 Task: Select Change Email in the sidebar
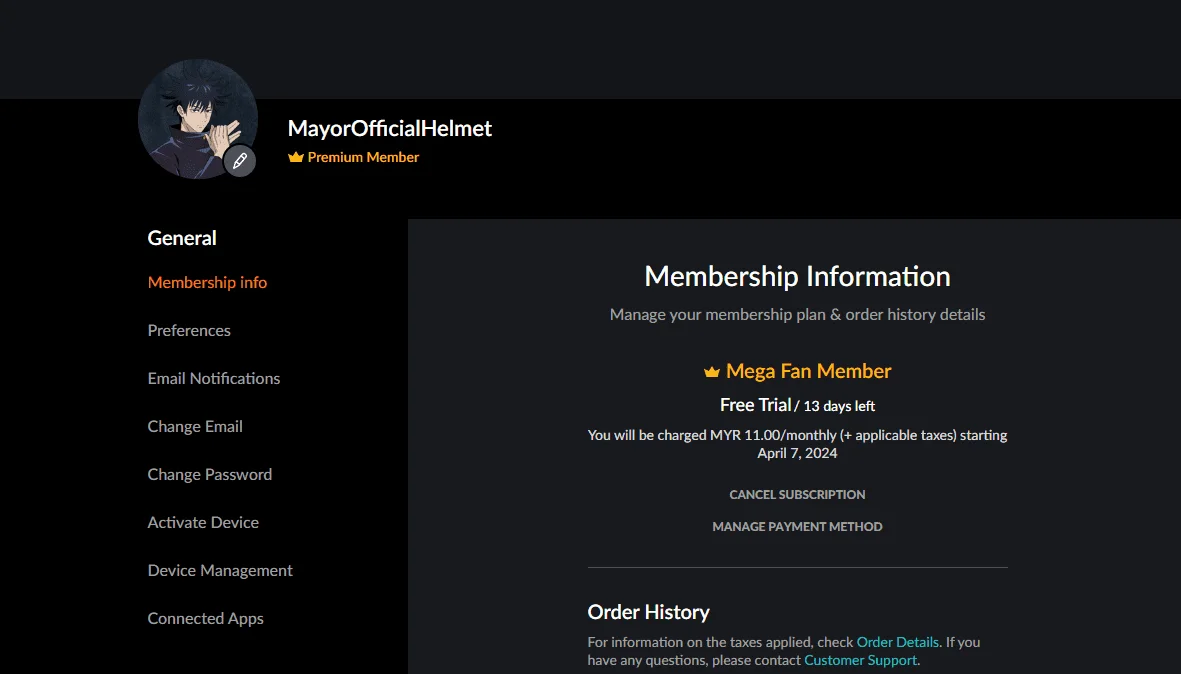point(195,427)
